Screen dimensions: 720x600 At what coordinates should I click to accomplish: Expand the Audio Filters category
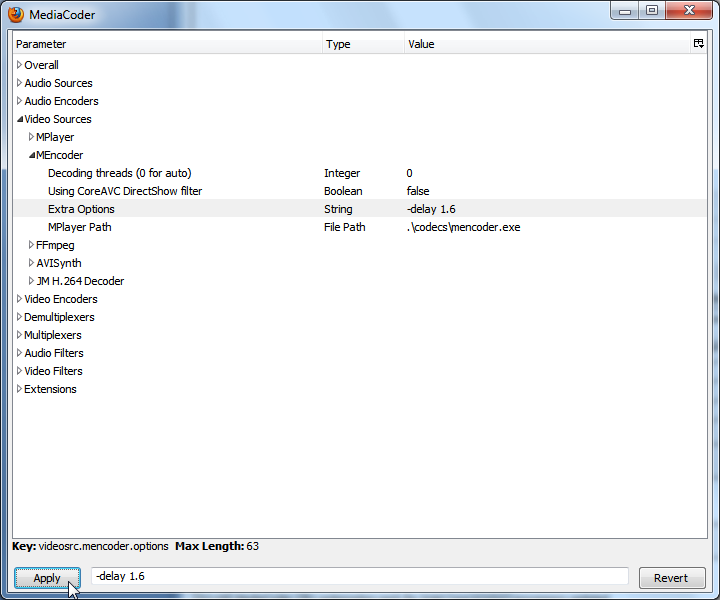[x=19, y=353]
